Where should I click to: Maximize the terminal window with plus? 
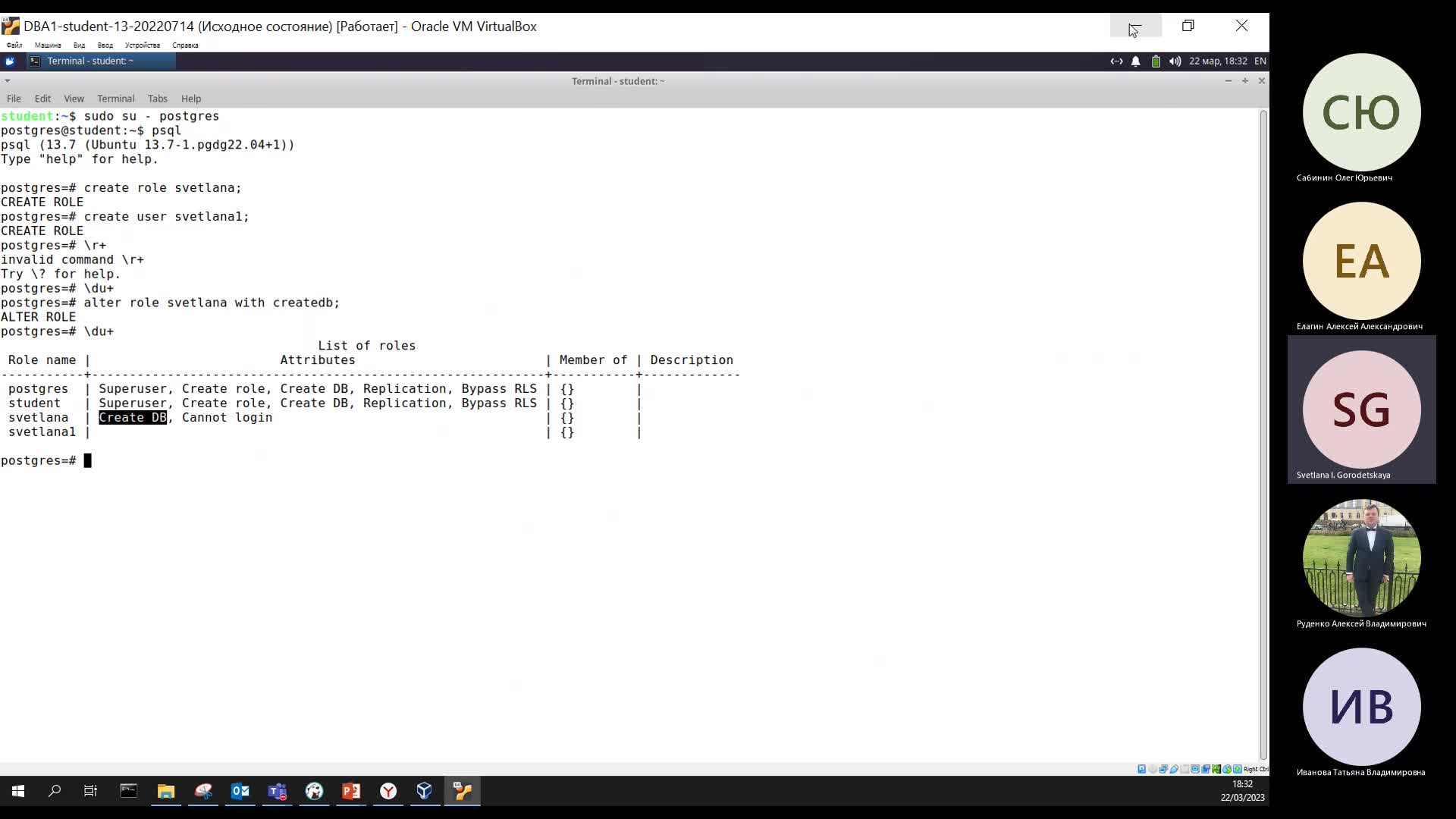[1245, 80]
